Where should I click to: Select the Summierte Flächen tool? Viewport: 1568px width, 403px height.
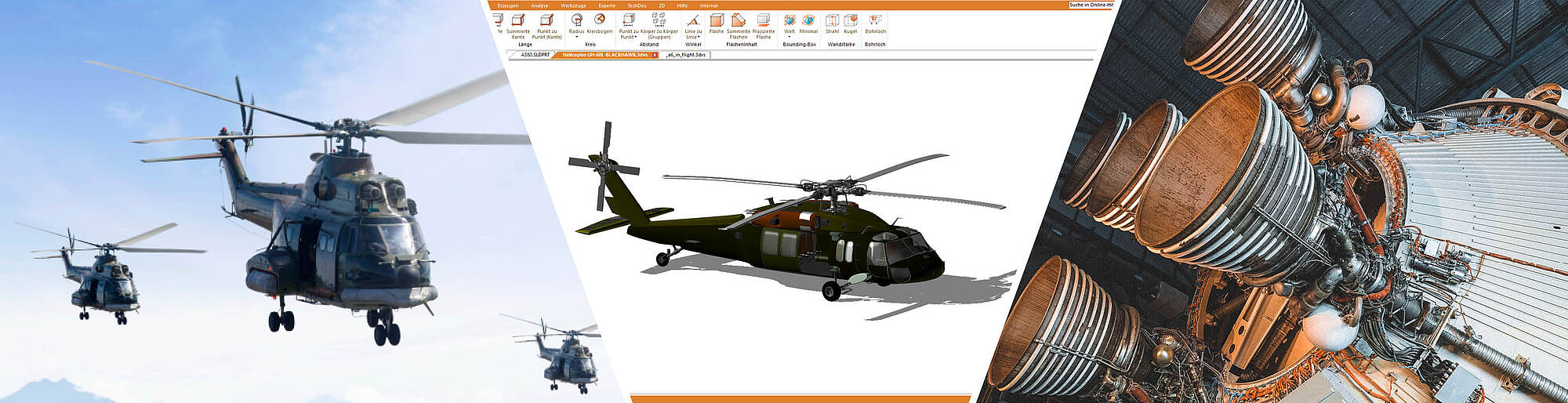pos(738,26)
